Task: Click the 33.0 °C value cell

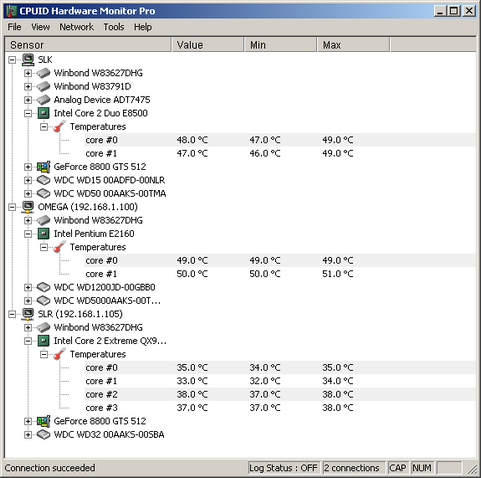Action: click(192, 381)
